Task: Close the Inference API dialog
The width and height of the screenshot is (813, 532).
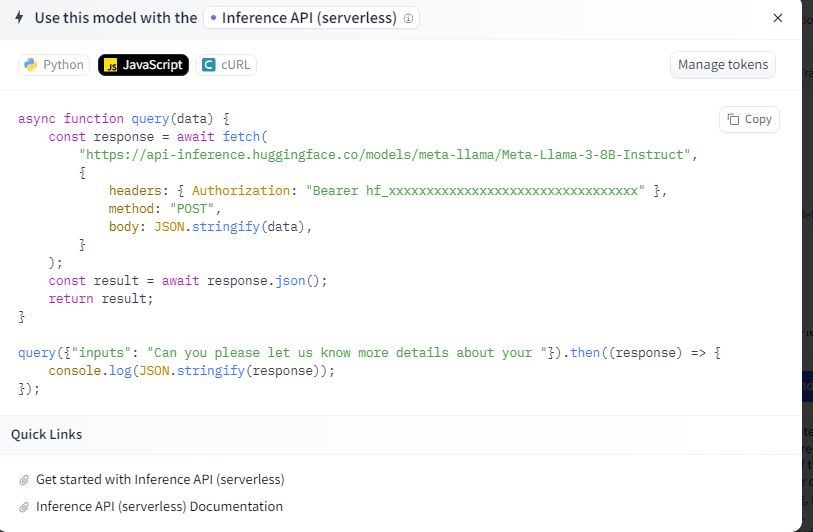Action: tap(777, 18)
